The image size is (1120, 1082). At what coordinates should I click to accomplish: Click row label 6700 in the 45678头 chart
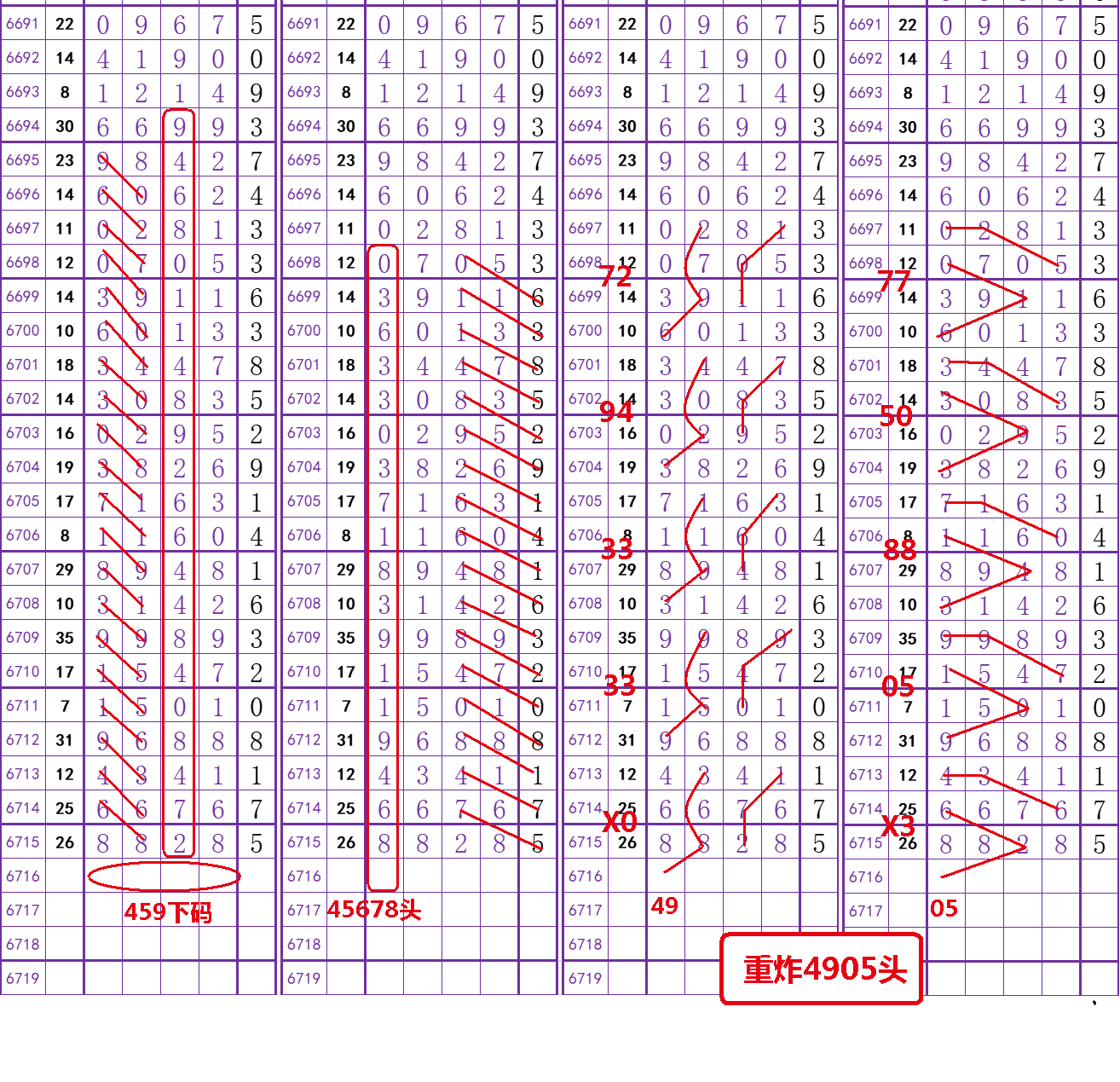[304, 330]
